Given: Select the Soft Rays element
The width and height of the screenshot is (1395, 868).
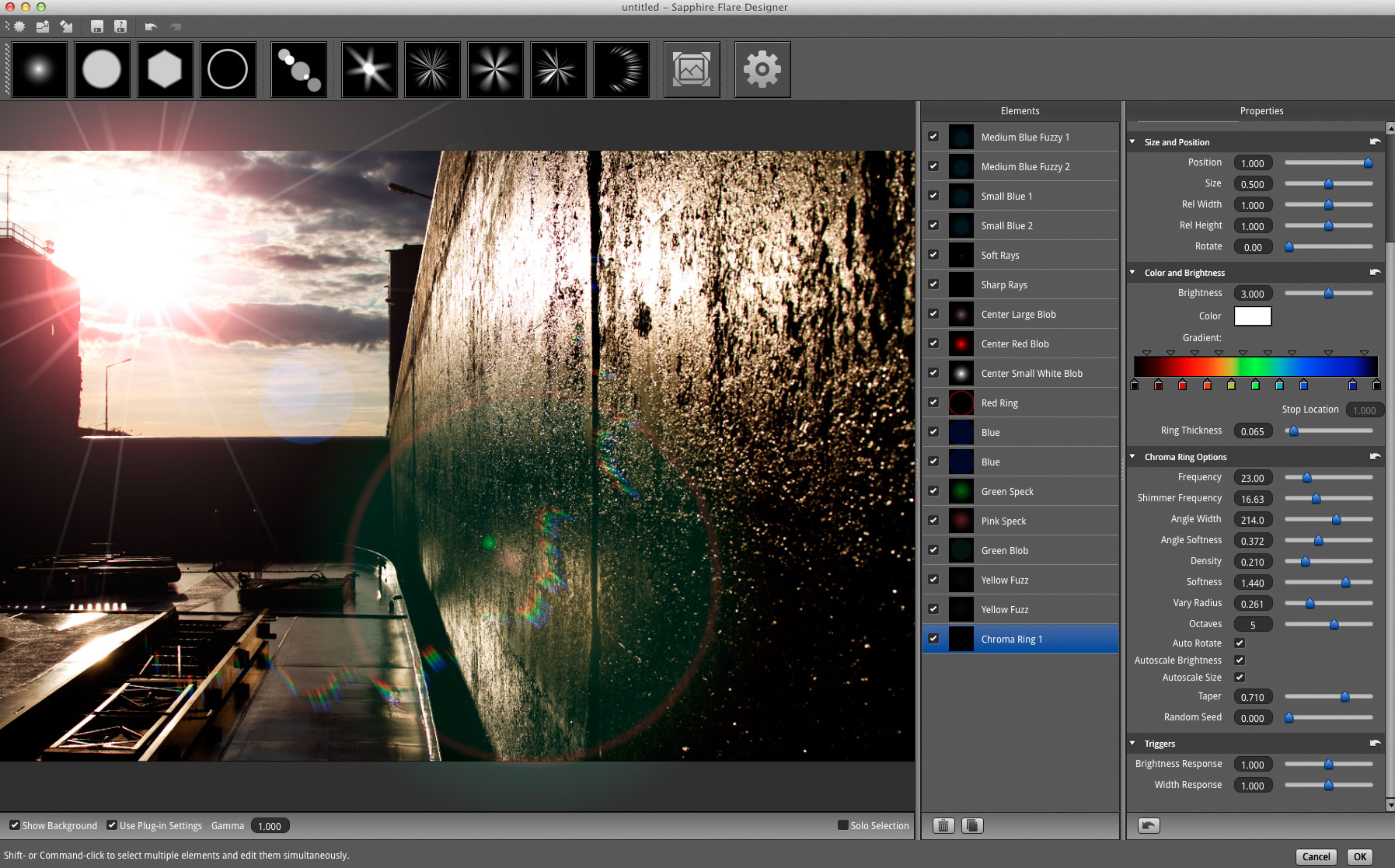Looking at the screenshot, I should point(1000,256).
